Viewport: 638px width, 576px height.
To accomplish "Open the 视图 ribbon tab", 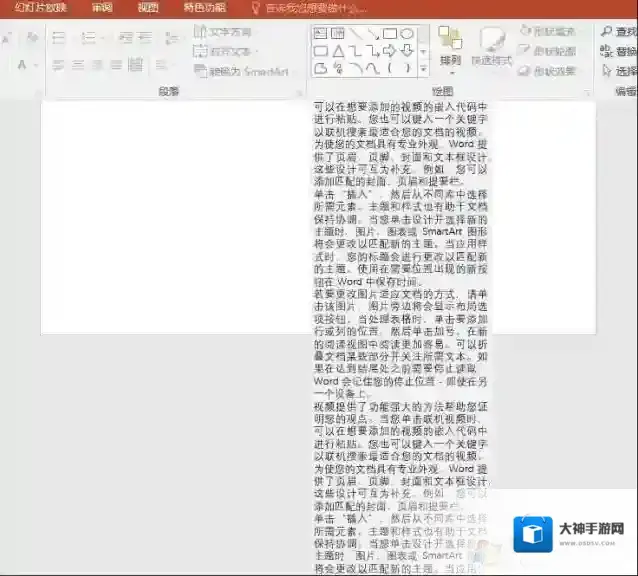I will pos(148,7).
